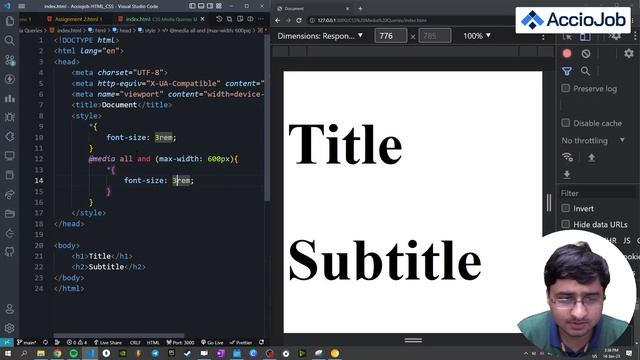The height and width of the screenshot is (360, 640).
Task: Open the No throttling dropdown
Action: 593,140
